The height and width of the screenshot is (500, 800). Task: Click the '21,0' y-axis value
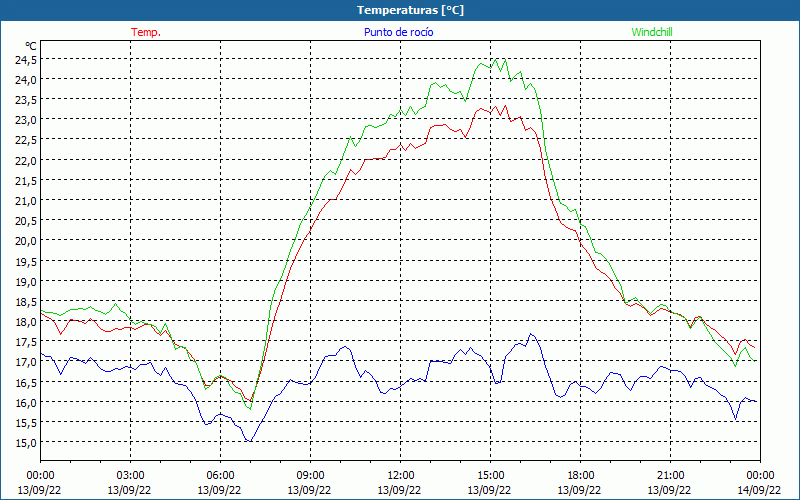coord(26,201)
